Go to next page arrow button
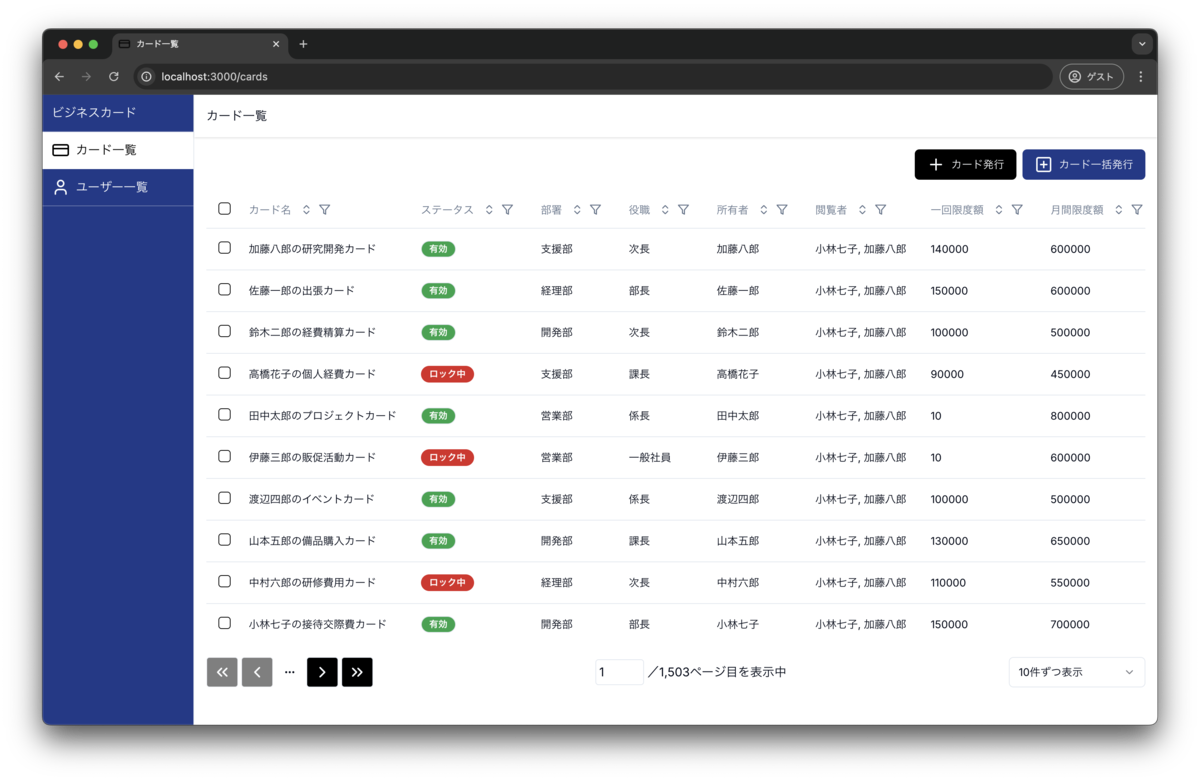 [x=322, y=672]
